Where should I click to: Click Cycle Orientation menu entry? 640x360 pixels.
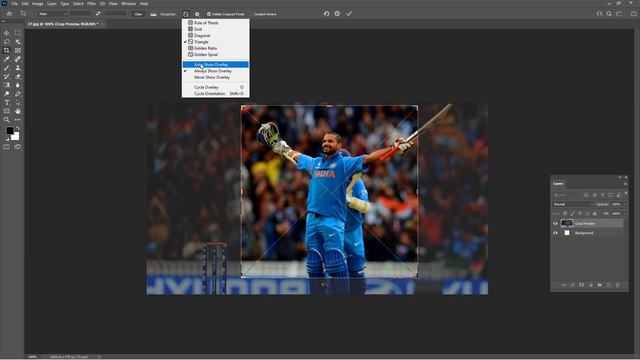(215, 93)
